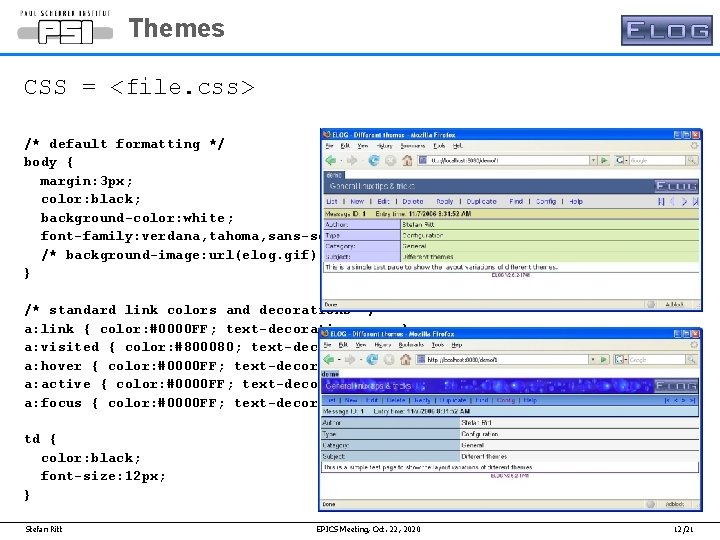Click ELOG logo in the green-theme page banner
Screen dimensions: 720x540
pyautogui.click(x=676, y=186)
